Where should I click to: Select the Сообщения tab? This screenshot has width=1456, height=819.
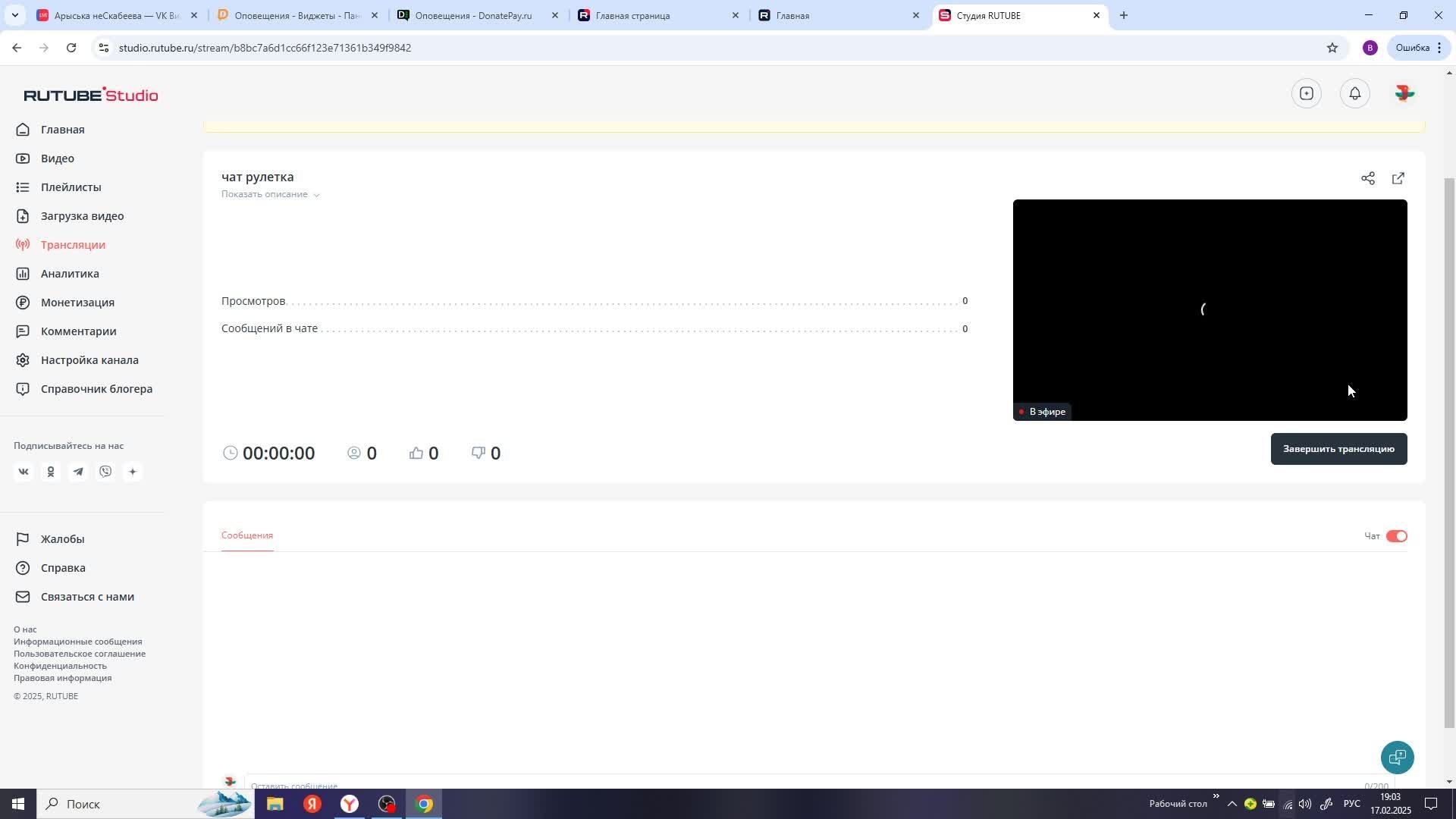point(247,535)
